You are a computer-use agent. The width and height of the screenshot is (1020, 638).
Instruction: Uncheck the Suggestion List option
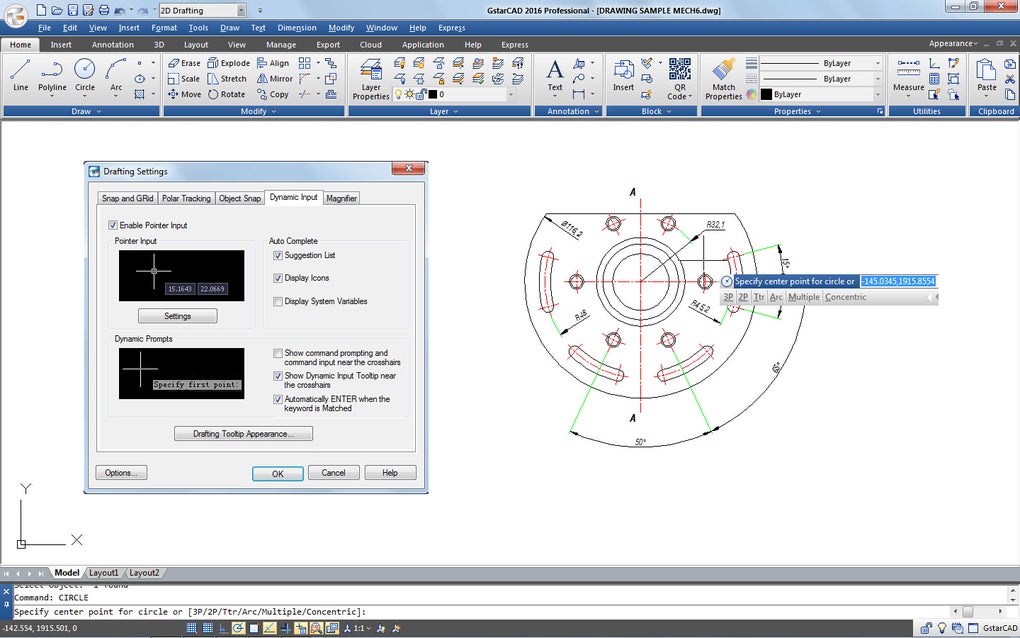click(278, 255)
